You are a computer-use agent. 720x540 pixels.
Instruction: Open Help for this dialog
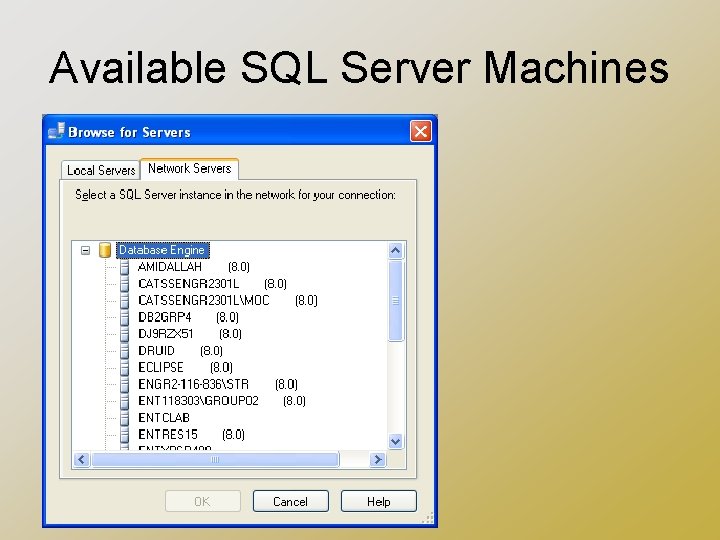(x=379, y=501)
